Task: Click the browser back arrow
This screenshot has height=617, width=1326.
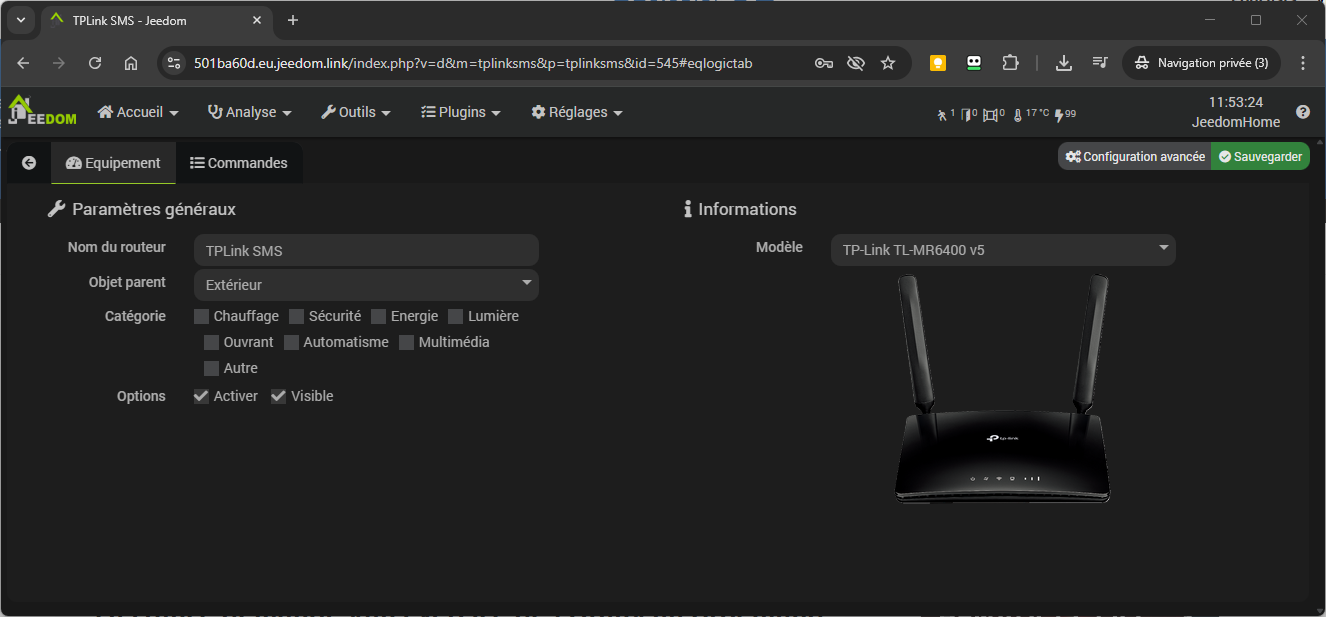Action: 23,63
